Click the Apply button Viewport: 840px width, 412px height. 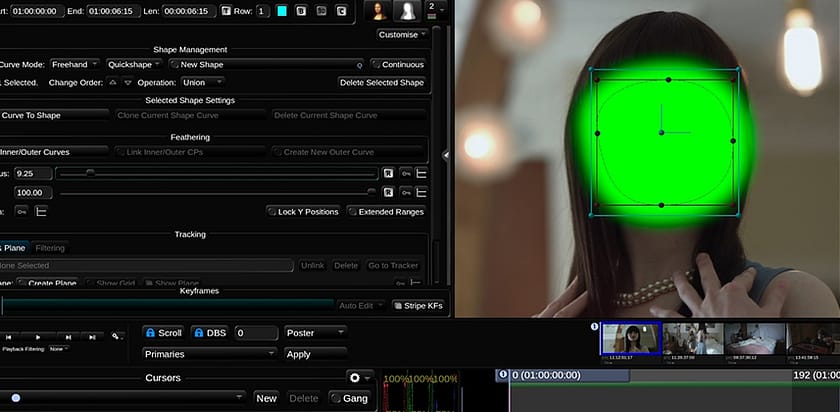tap(316, 354)
